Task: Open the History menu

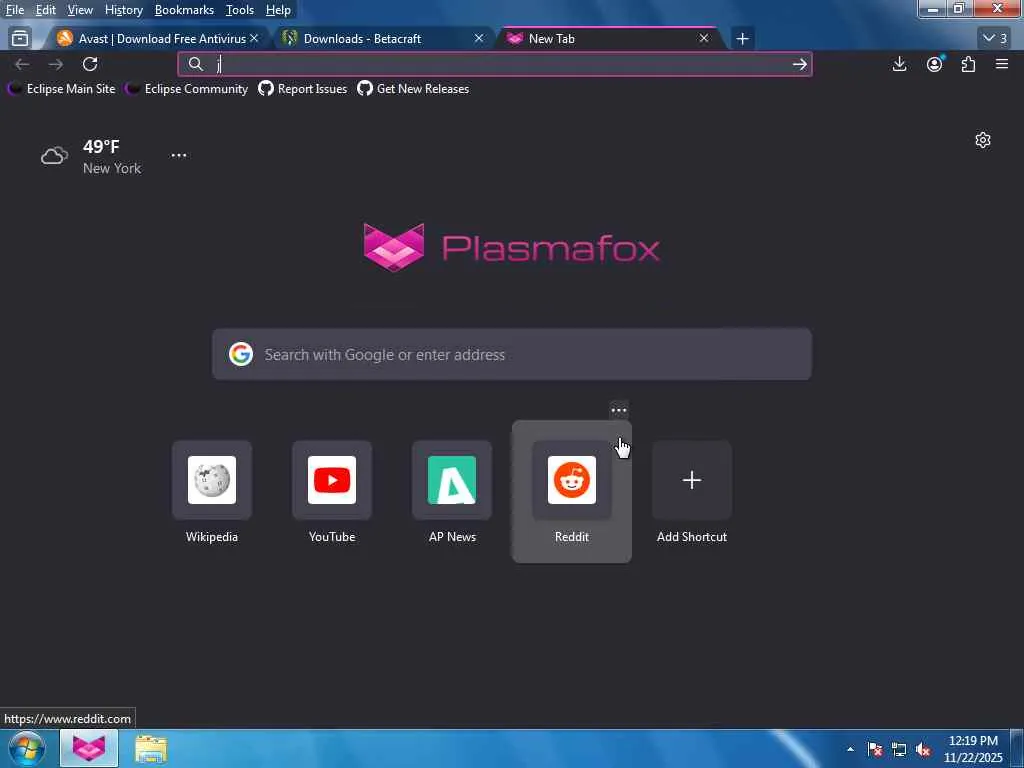Action: [123, 10]
